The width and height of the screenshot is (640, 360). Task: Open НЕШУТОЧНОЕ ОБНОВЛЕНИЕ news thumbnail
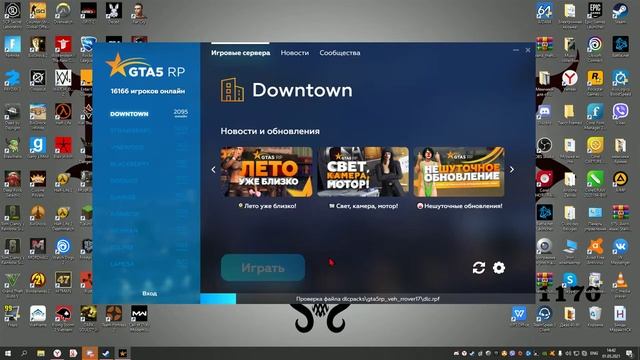pyautogui.click(x=459, y=172)
